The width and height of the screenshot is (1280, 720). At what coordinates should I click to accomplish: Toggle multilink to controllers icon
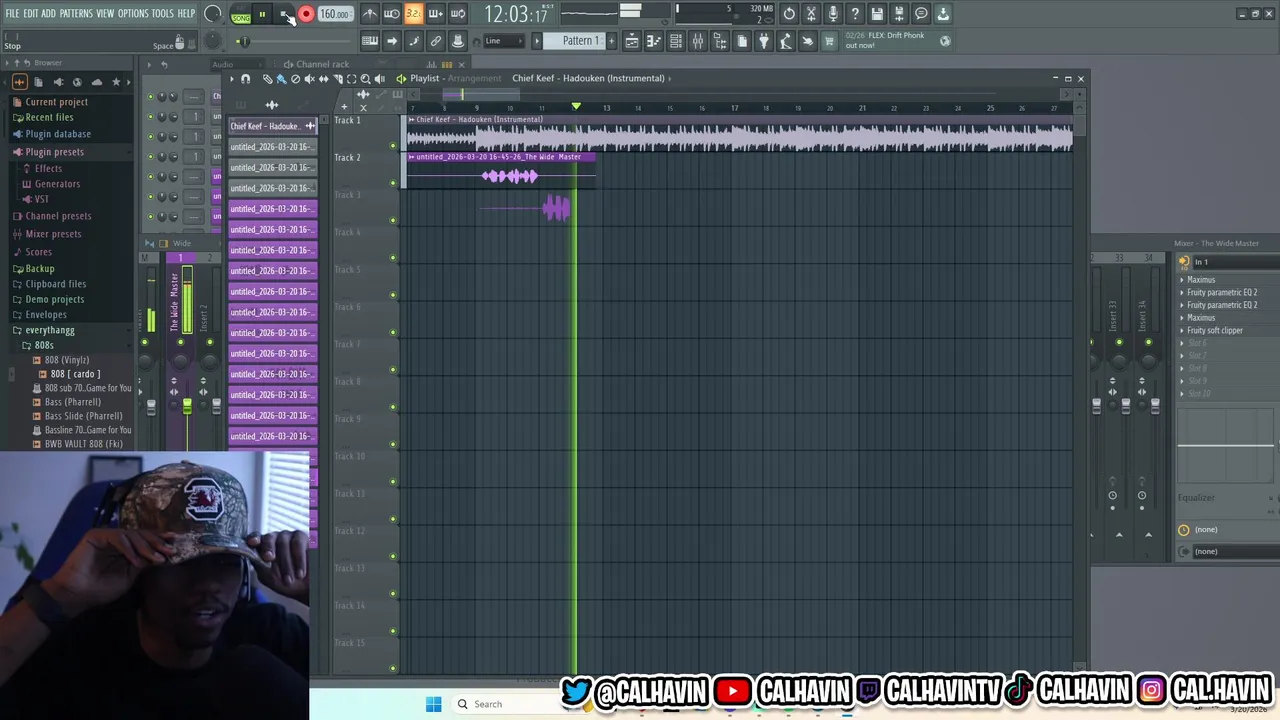point(436,41)
